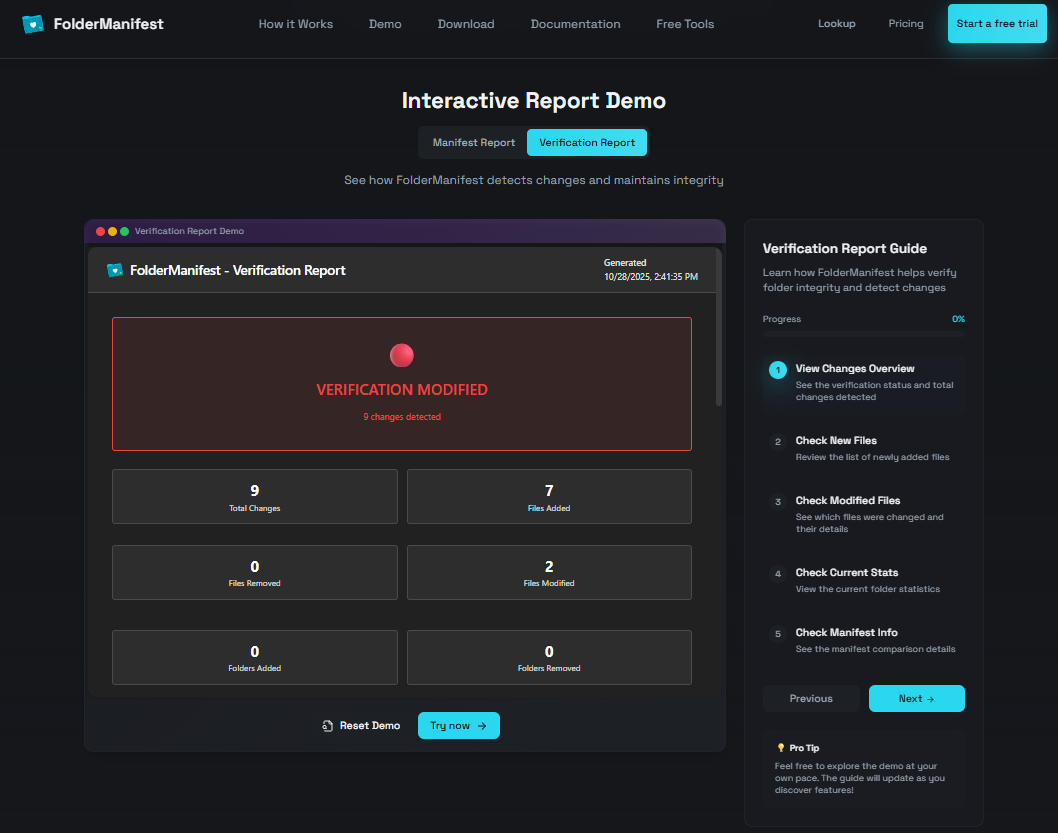Open the Free Tools menu item
Screen dimensions: 1058x833
pos(685,24)
